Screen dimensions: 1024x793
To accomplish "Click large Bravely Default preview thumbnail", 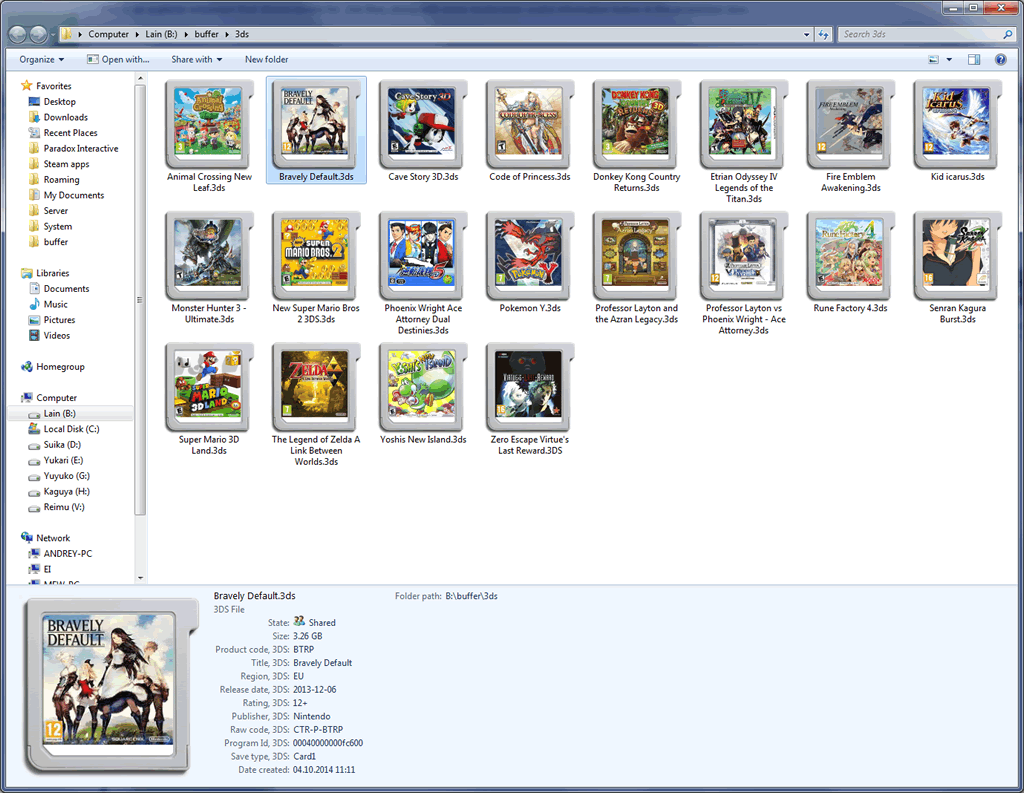I will 111,686.
